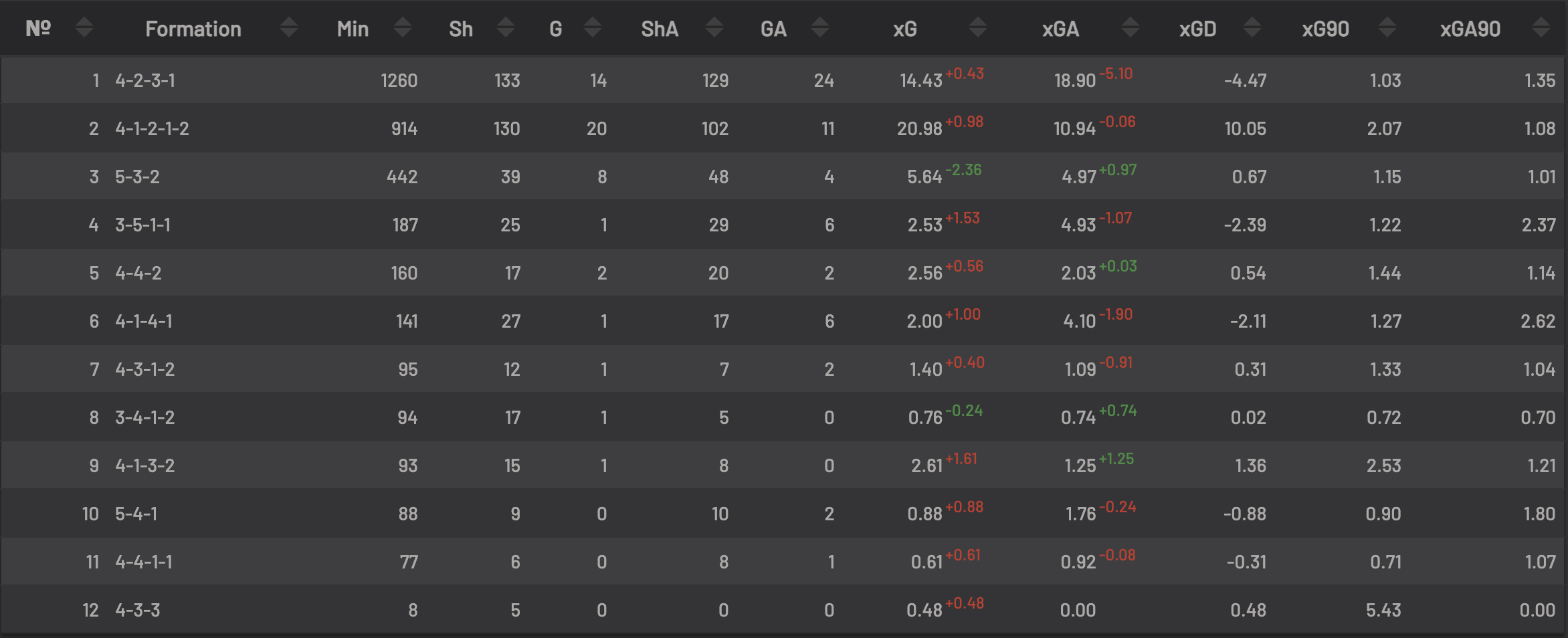Click the G column sort arrows

593,28
